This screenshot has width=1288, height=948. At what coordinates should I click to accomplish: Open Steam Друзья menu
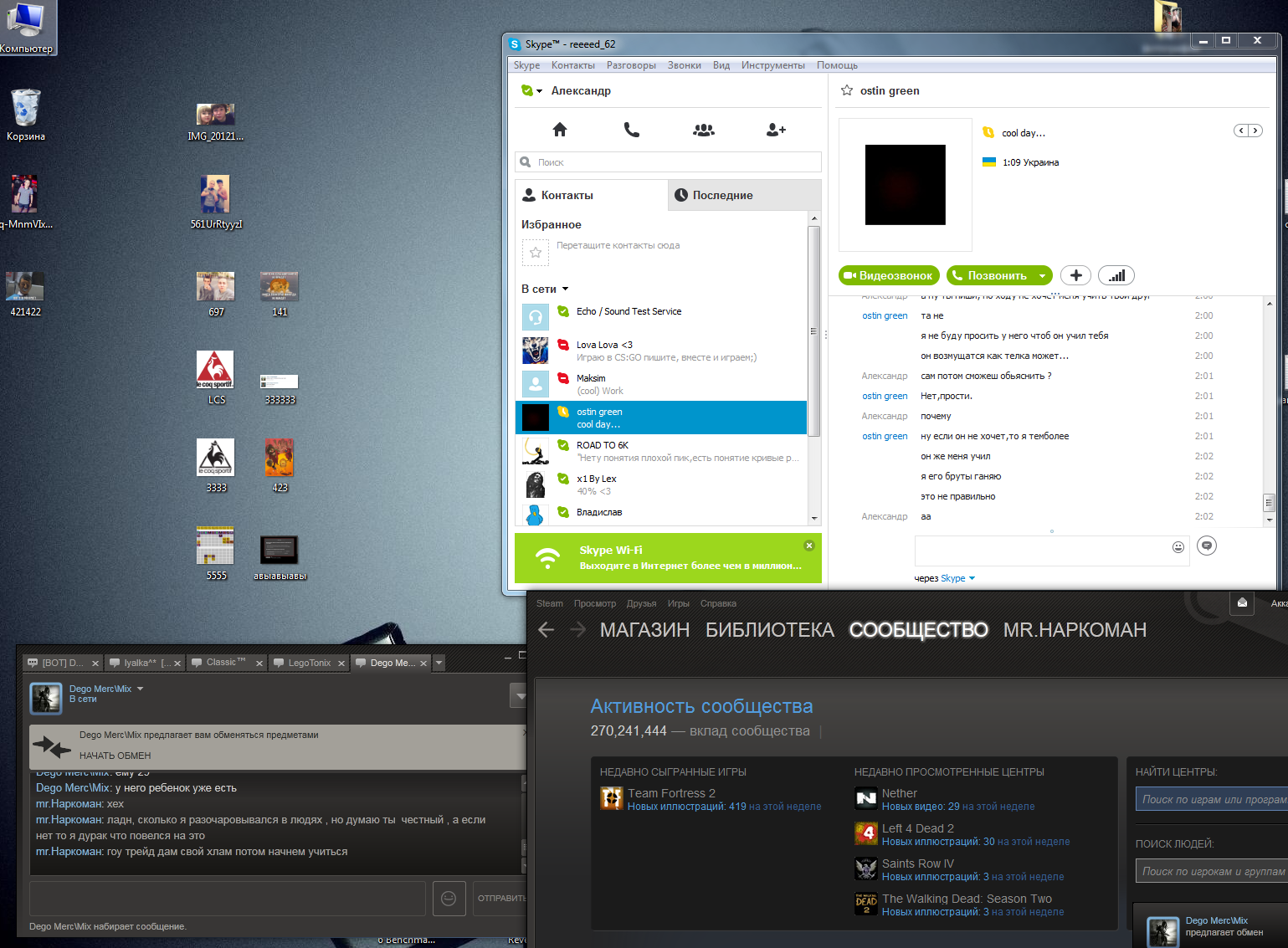tap(642, 603)
